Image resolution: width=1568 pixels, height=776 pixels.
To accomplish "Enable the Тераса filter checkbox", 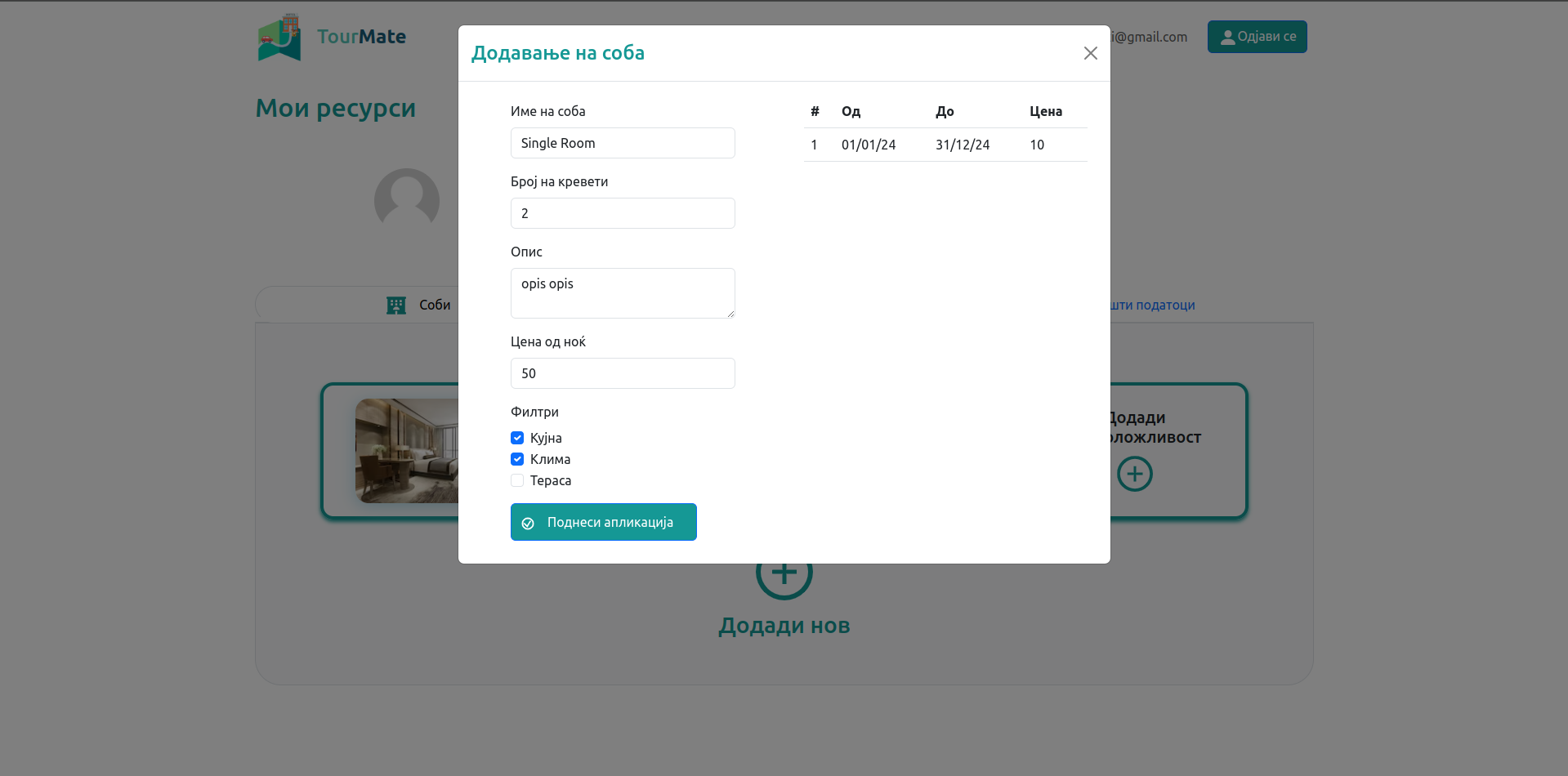I will (517, 480).
